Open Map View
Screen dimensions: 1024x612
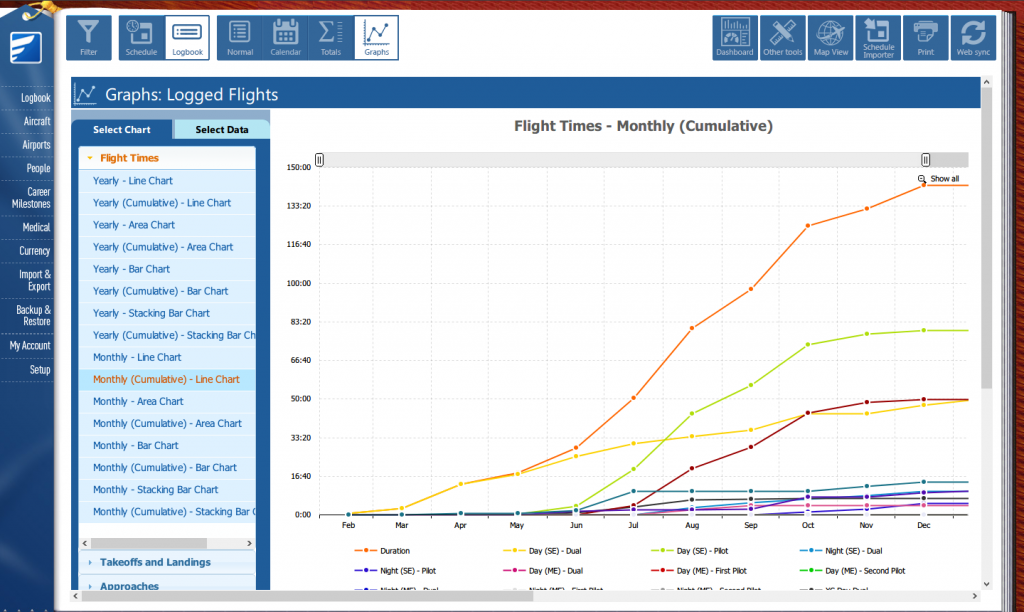click(830, 38)
